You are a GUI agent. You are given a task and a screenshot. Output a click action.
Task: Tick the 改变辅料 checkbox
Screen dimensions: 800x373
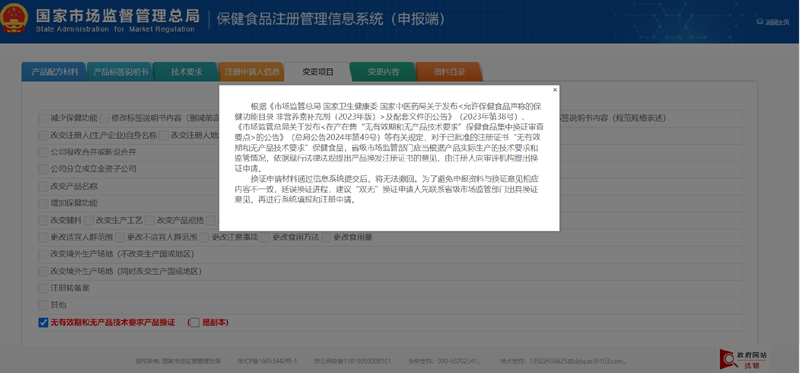click(x=43, y=220)
